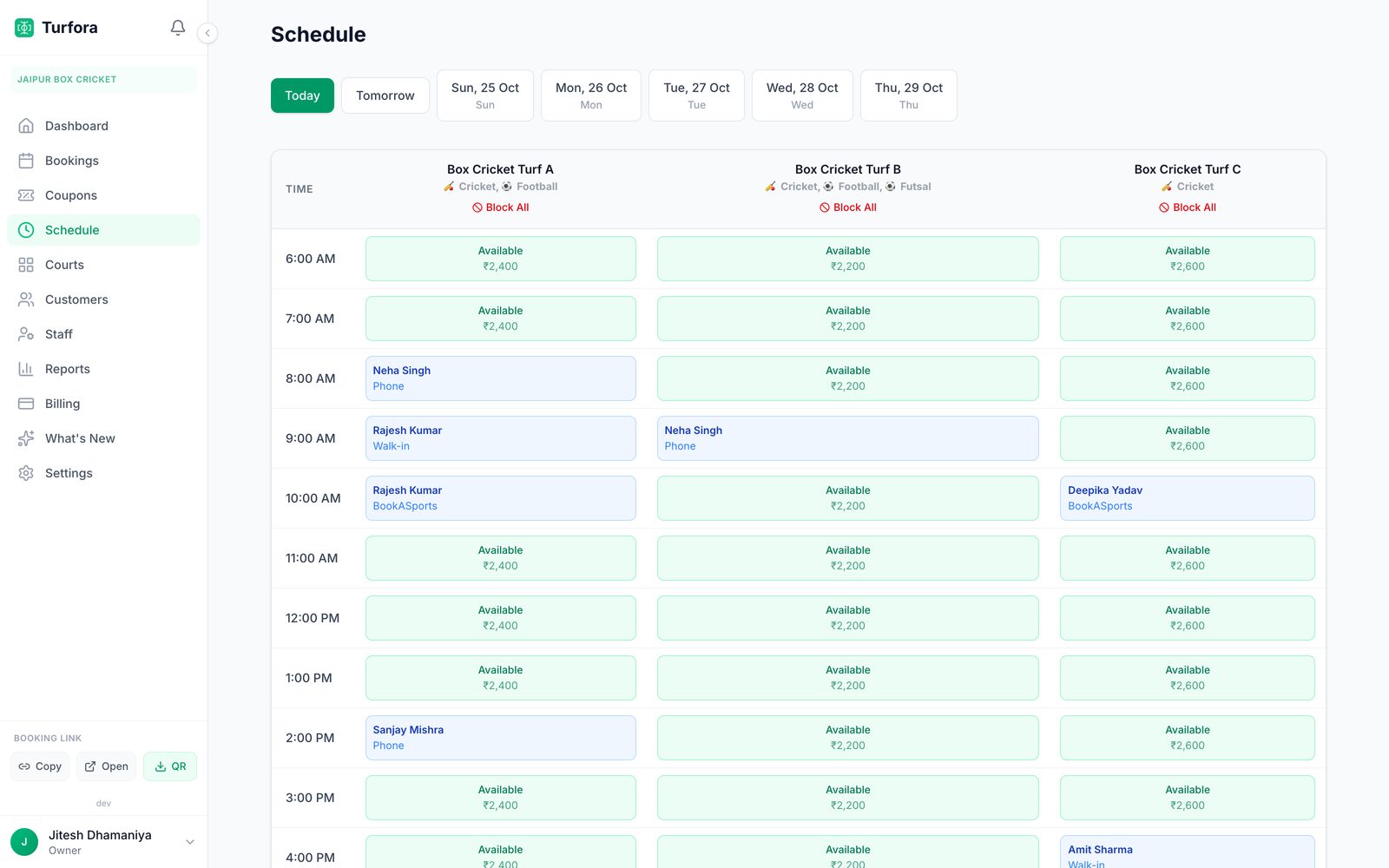Open Rajesh Kumar's BookASports booking
Image resolution: width=1389 pixels, height=868 pixels.
(x=500, y=498)
